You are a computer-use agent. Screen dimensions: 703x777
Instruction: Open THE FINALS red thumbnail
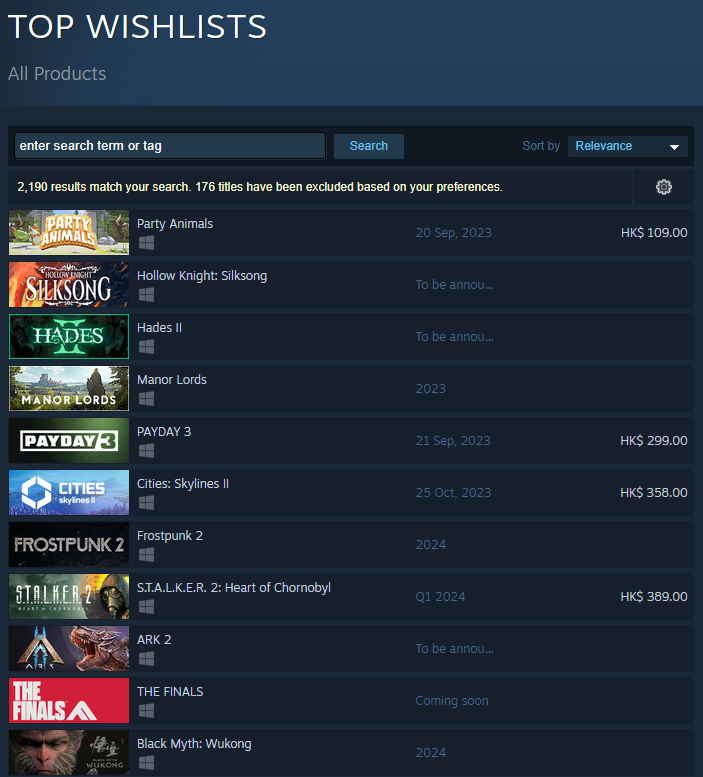(69, 700)
